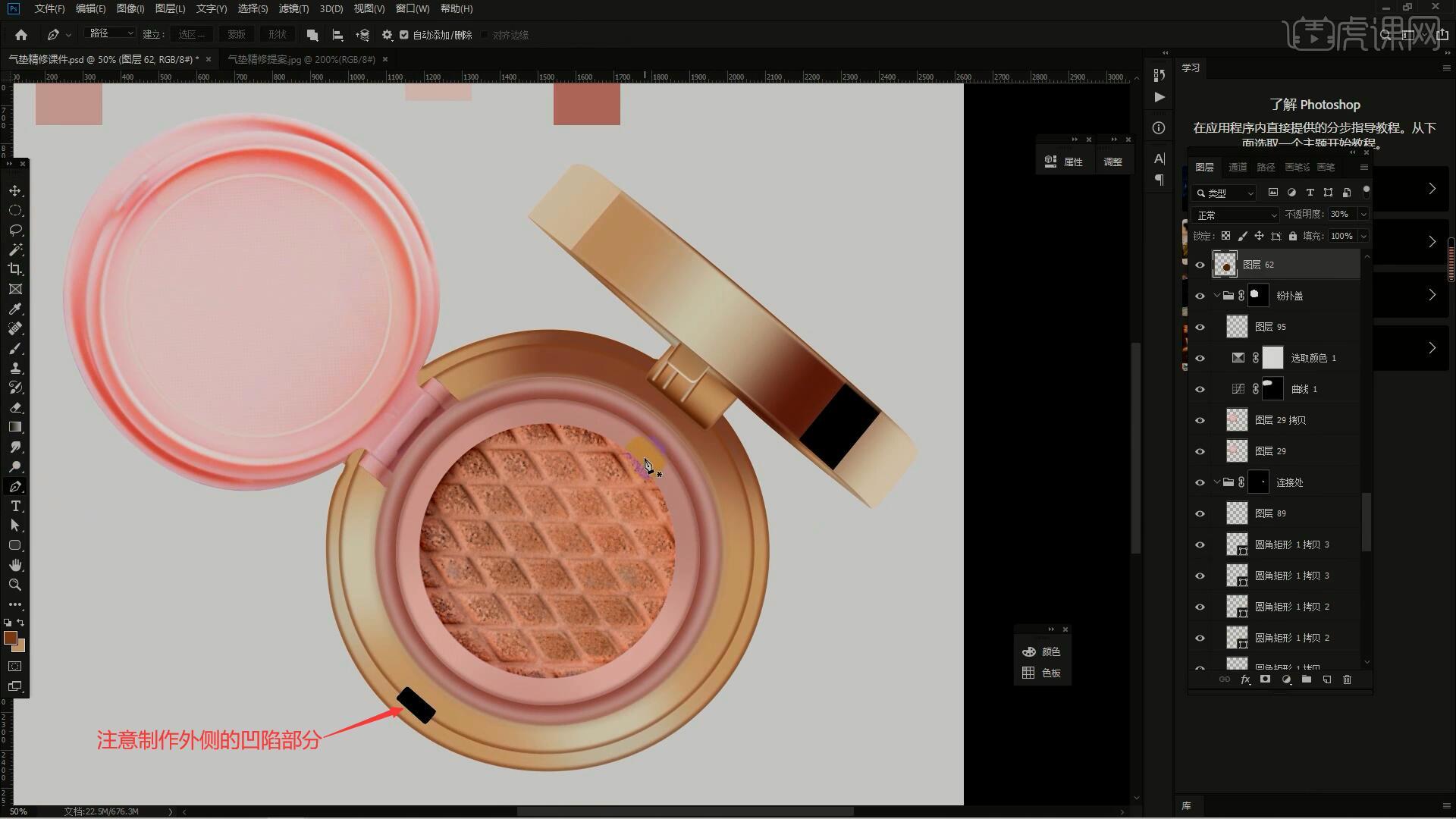This screenshot has width=1456, height=819.
Task: Toggle visibility of 曲线 1 layer
Action: point(1200,389)
